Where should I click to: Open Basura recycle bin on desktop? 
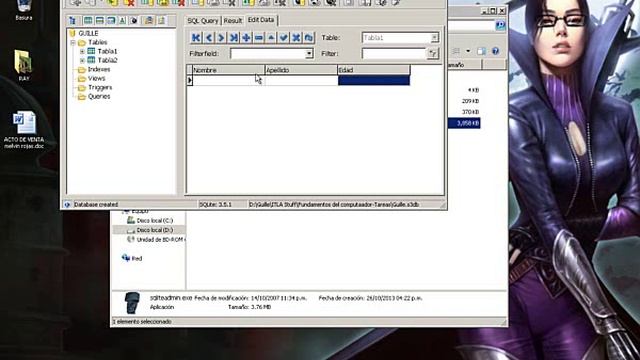24,9
